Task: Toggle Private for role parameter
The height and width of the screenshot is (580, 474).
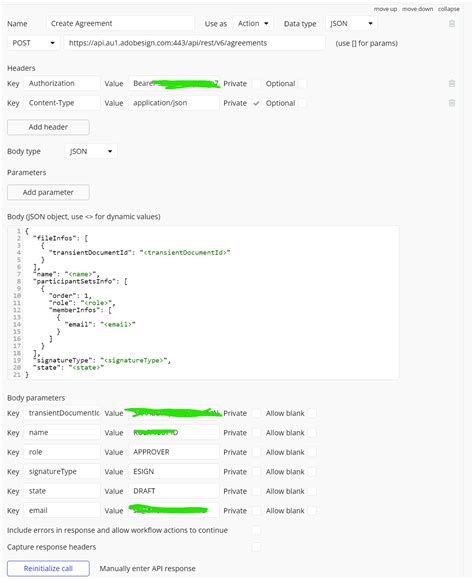Action: point(256,452)
